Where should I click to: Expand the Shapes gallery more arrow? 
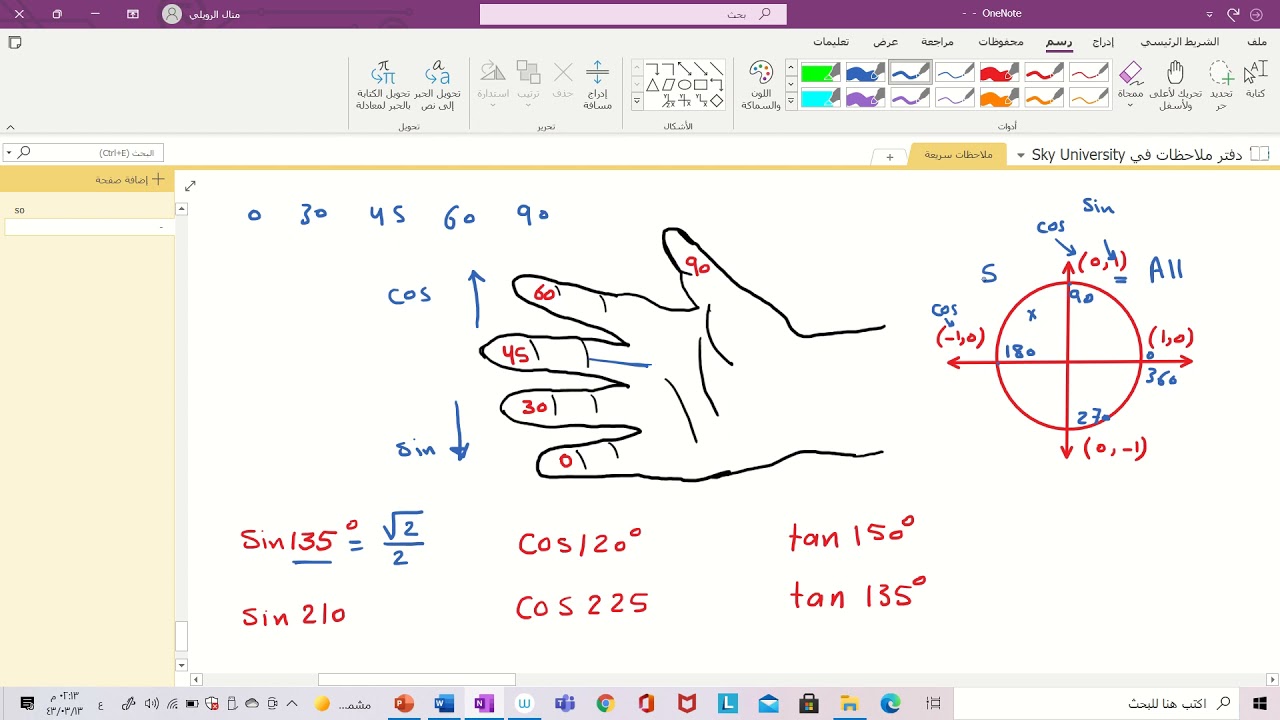[636, 101]
